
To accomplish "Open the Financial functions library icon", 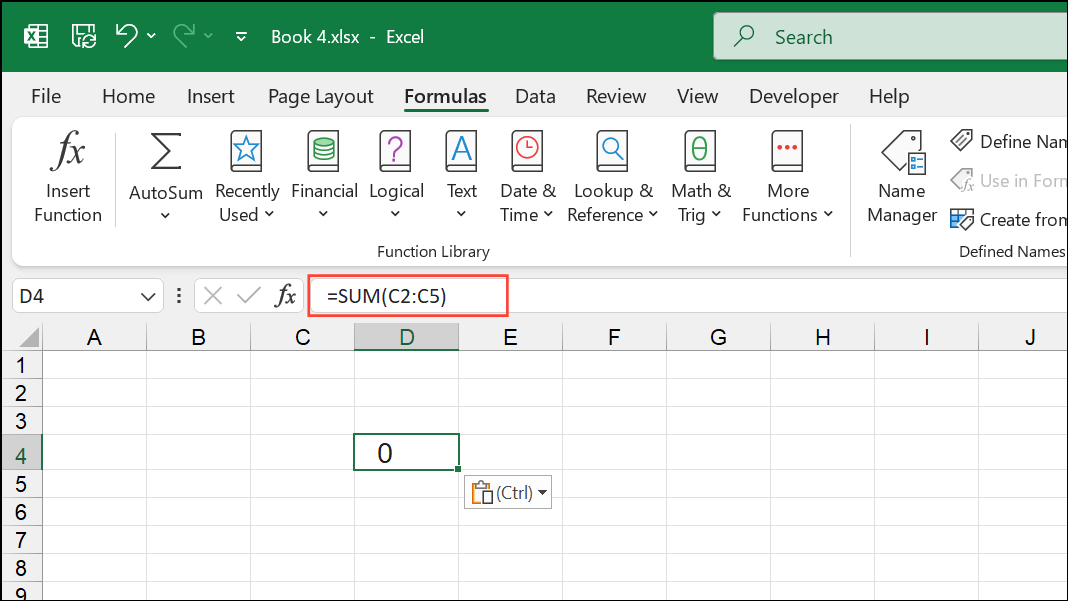I will (324, 153).
